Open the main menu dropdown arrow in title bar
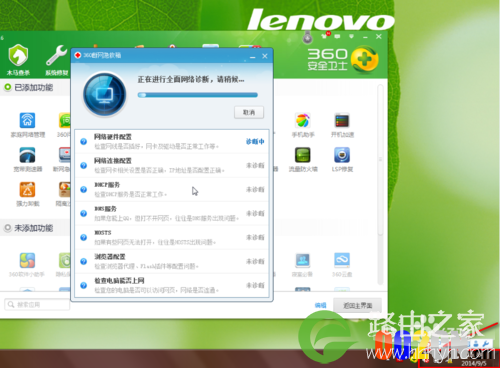500x368 pixels. pos(351,36)
